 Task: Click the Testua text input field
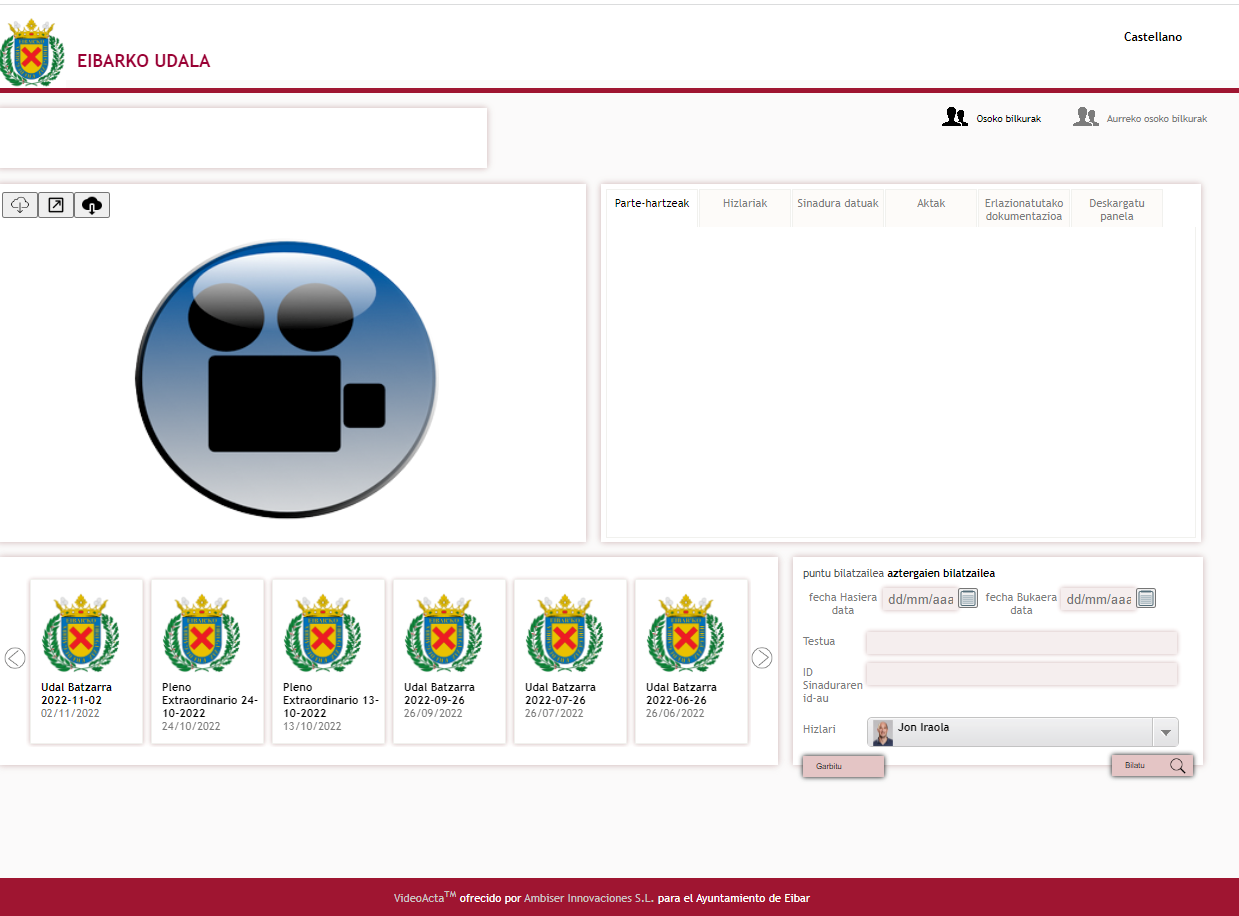1021,642
